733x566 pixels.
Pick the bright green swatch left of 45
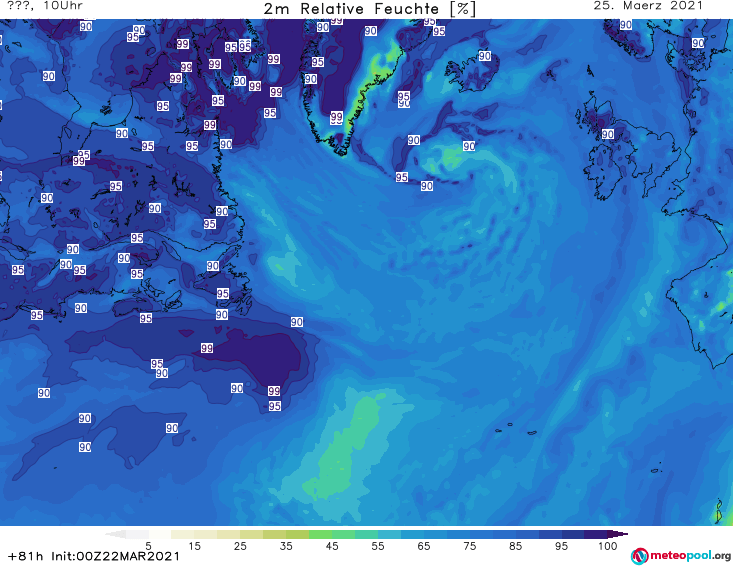pyautogui.click(x=320, y=535)
